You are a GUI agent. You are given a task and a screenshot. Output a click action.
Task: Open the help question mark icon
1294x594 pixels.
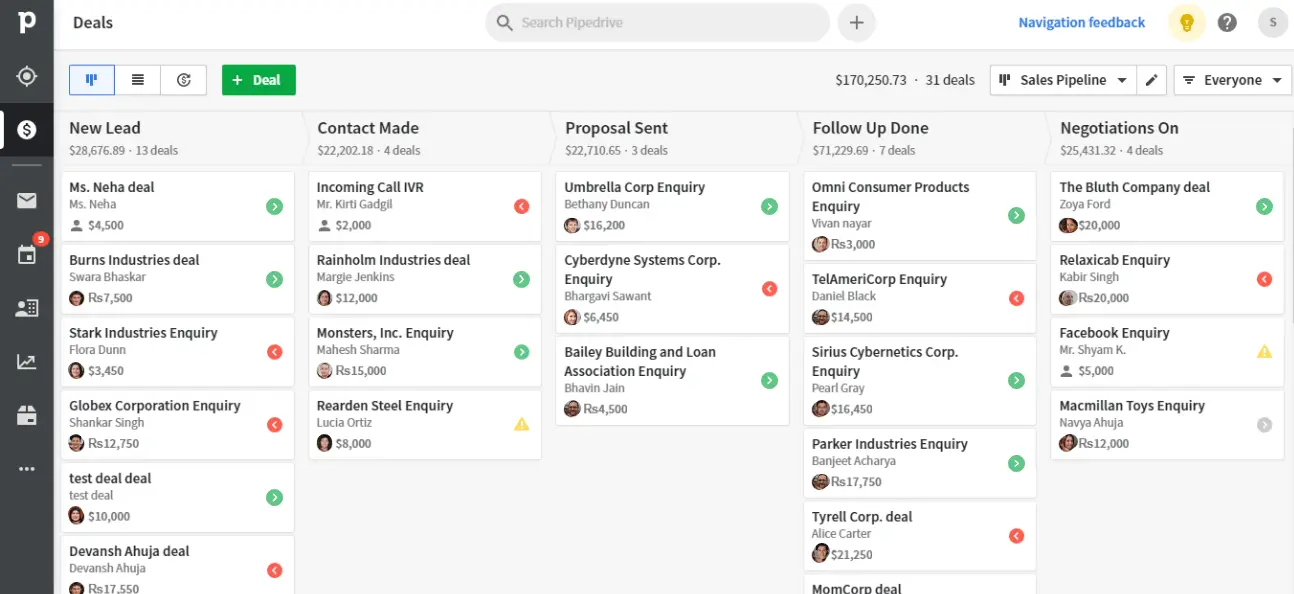tap(1227, 22)
